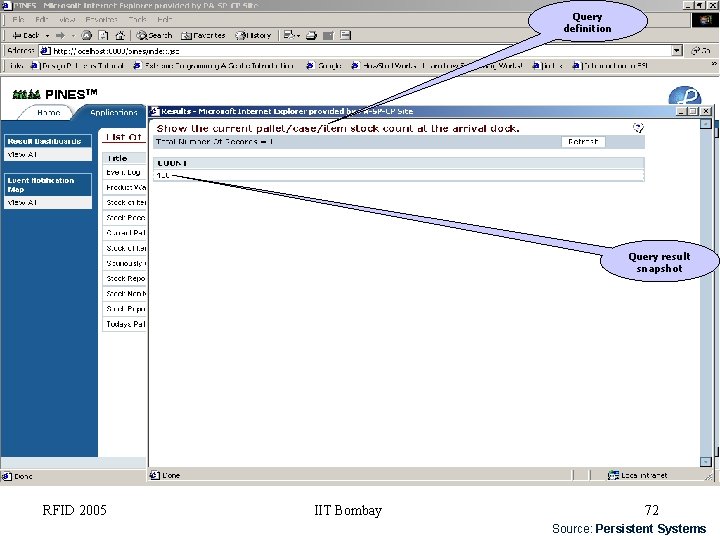Image resolution: width=720 pixels, height=540 pixels.
Task: Click the help icon at Results window top right
Action: coord(638,128)
